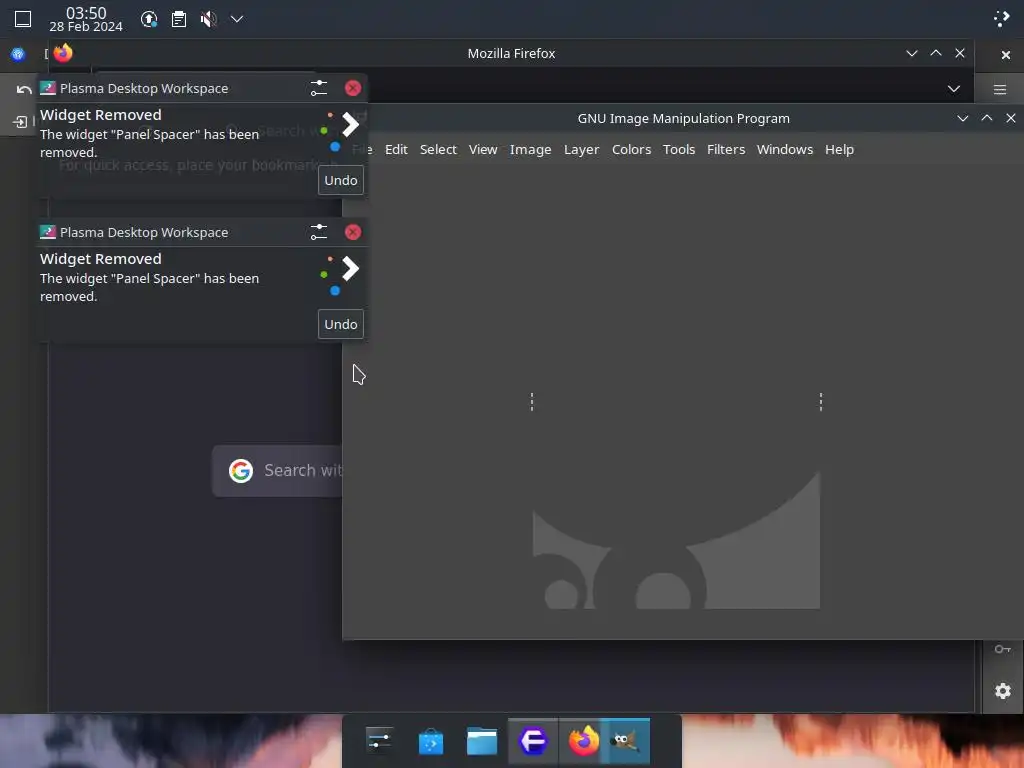Image resolution: width=1024 pixels, height=768 pixels.
Task: Minimize the GNU Image Manipulation Program window
Action: coord(963,118)
